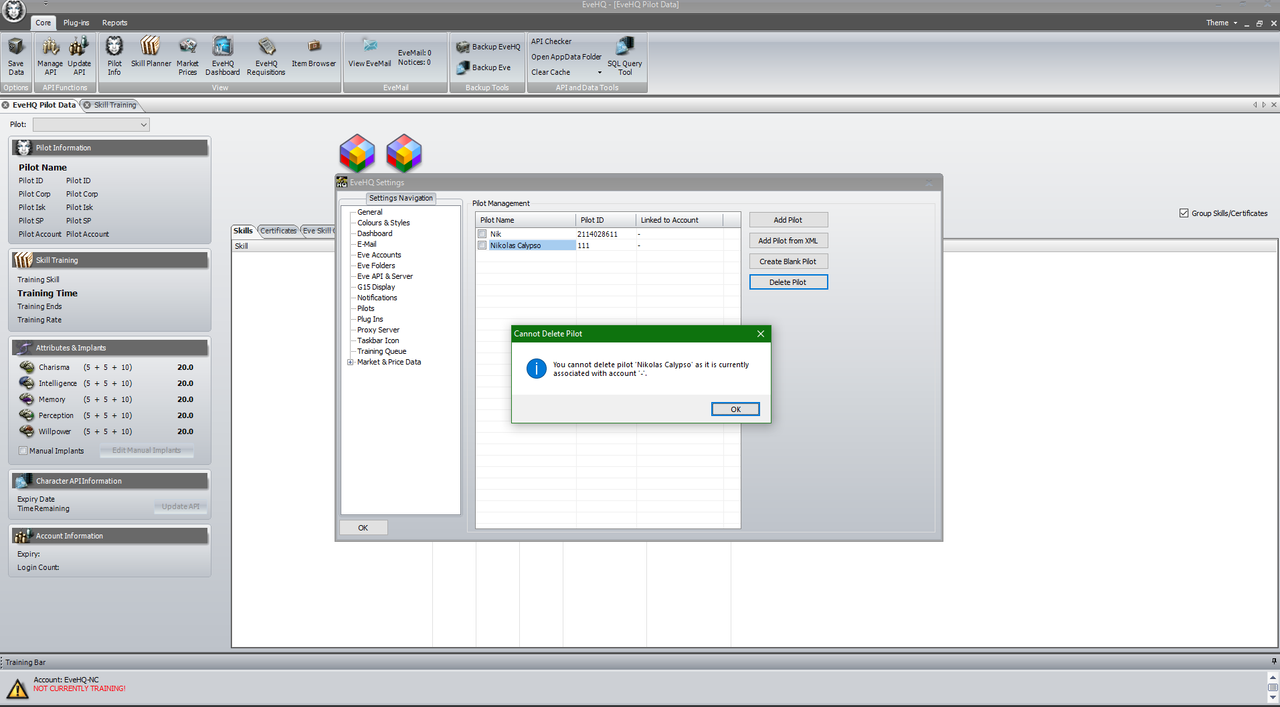Image resolution: width=1280 pixels, height=707 pixels.
Task: Expand the Clear Cache dropdown arrow
Action: click(x=600, y=72)
